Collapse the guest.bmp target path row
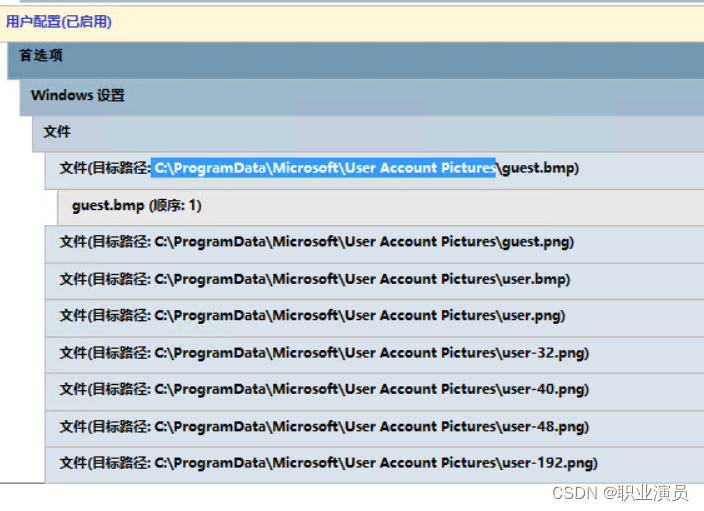This screenshot has width=704, height=511. (x=374, y=171)
